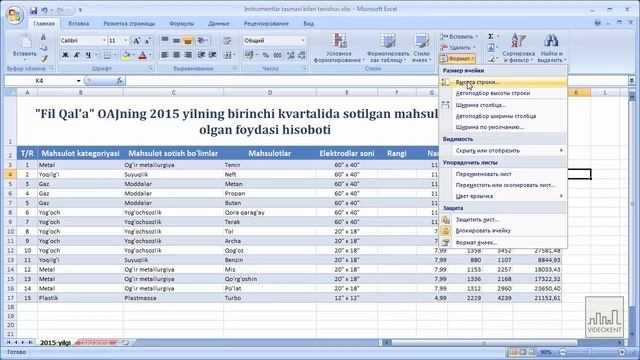Toggle bottom vertical alignment button
Image resolution: width=640 pixels, height=360 pixels.
coord(188,40)
